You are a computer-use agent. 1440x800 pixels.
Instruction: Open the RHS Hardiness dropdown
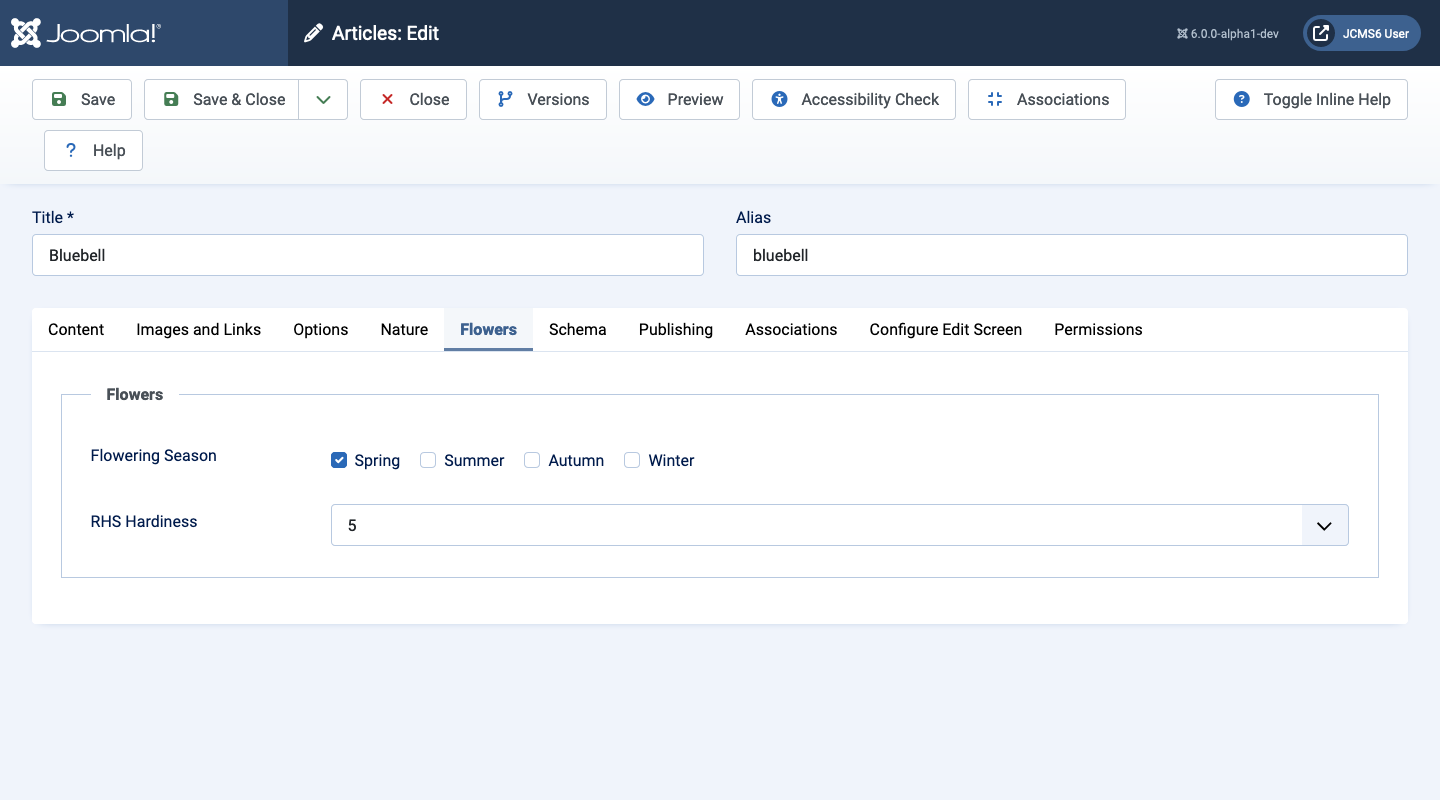[x=839, y=525]
